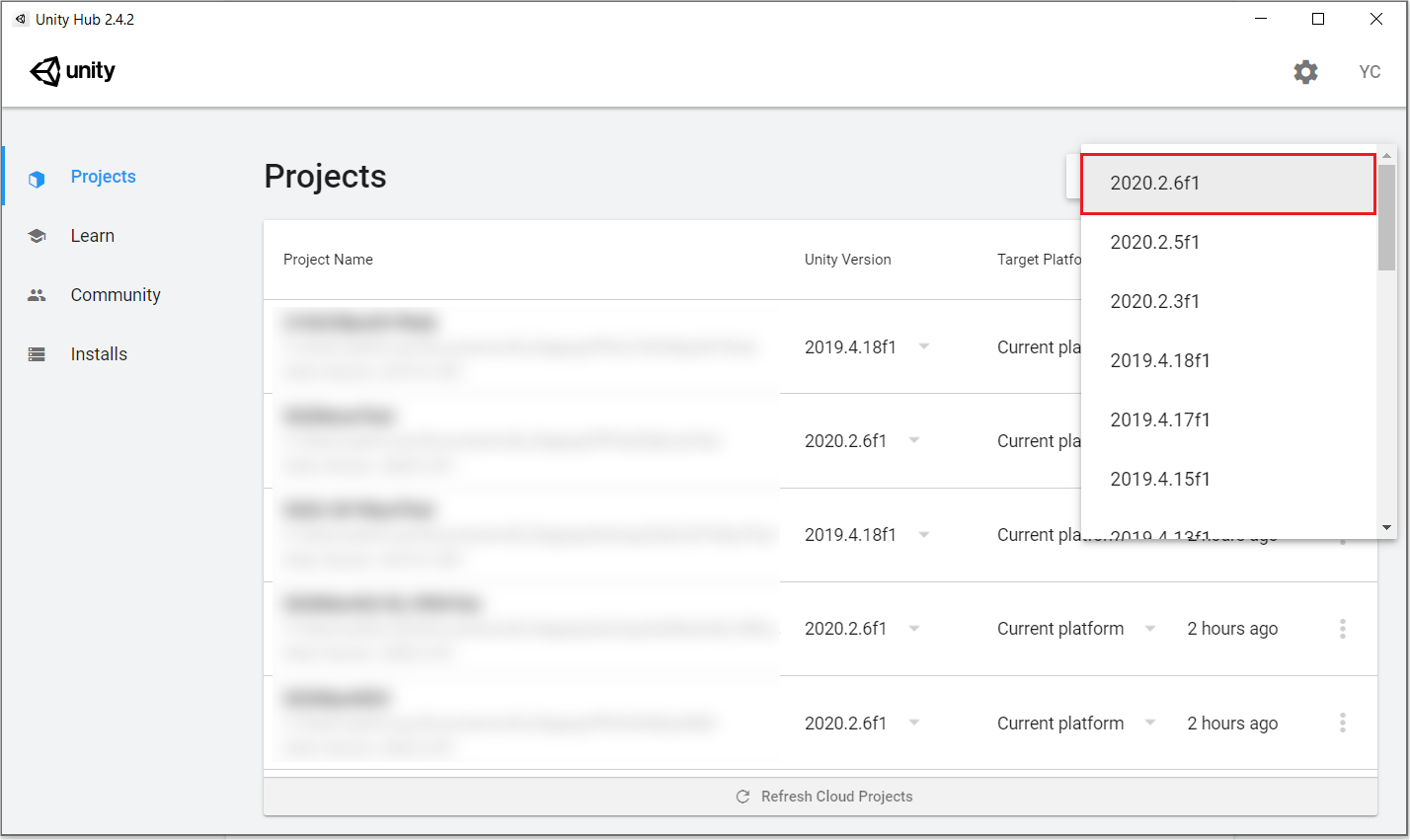Pick 2020.2.3f1 from the version list
Image resolution: width=1410 pixels, height=840 pixels.
1228,302
